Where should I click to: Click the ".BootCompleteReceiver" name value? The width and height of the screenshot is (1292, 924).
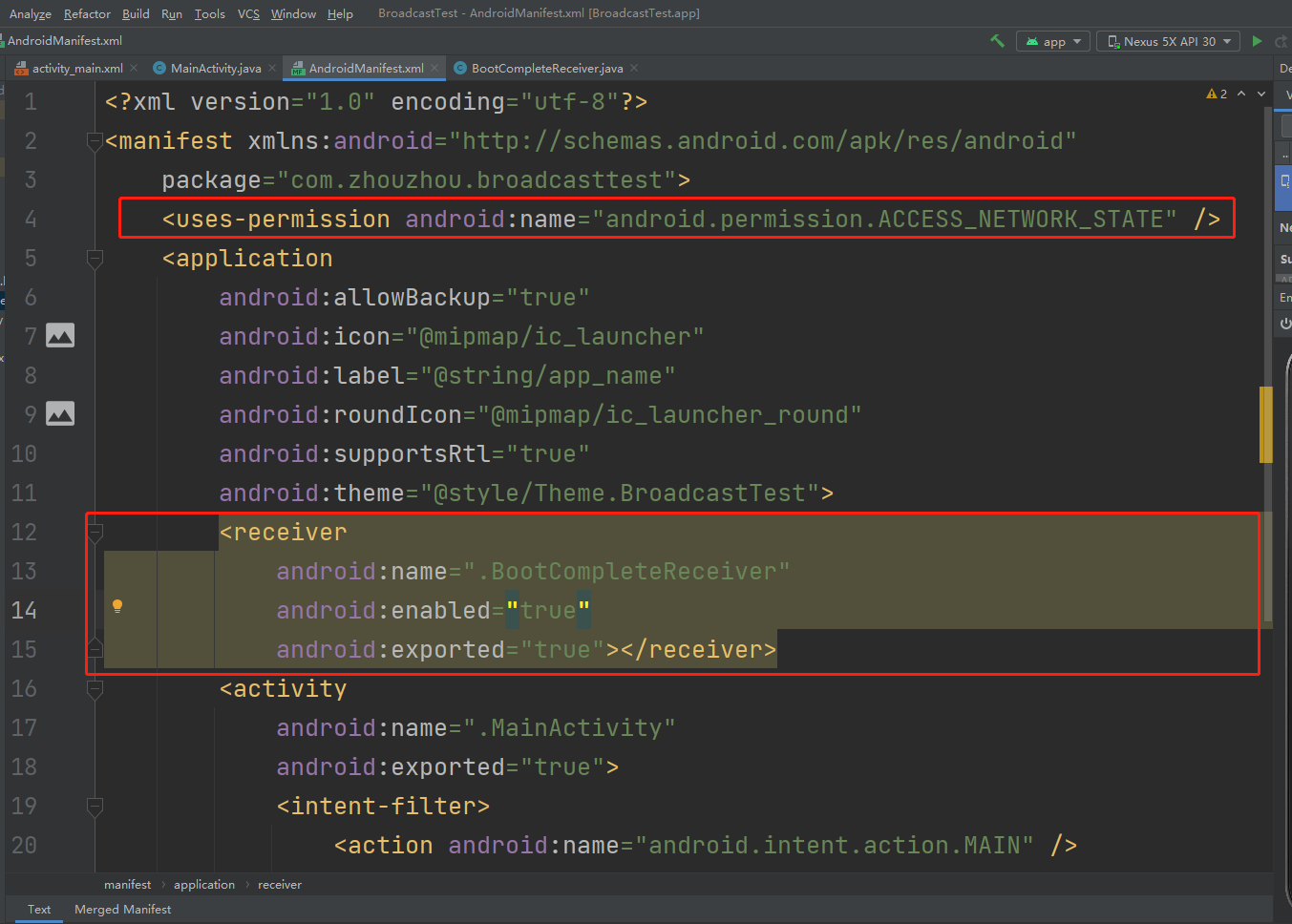click(626, 572)
